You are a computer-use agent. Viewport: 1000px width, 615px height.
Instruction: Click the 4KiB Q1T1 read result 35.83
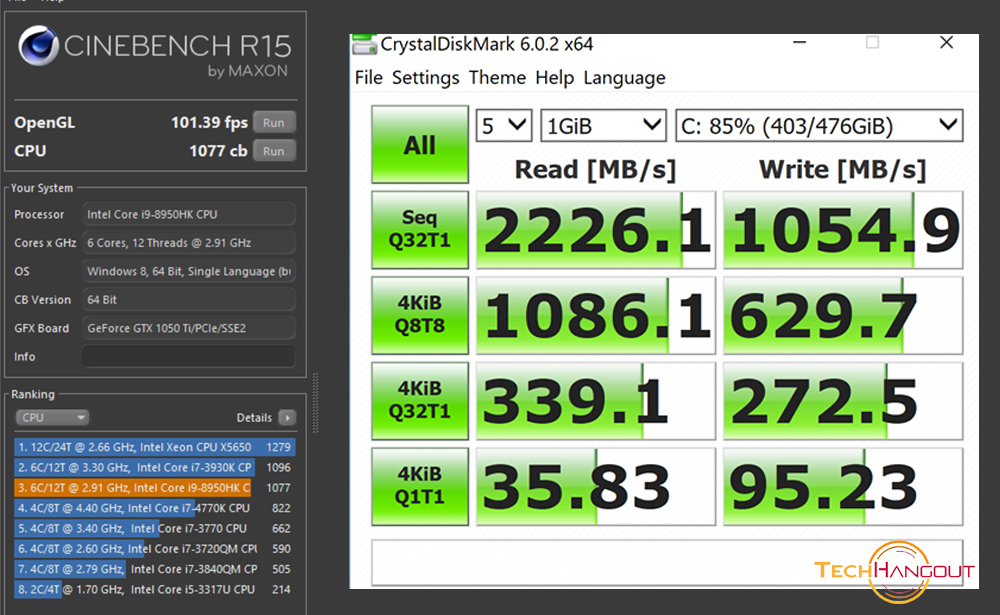pyautogui.click(x=596, y=486)
